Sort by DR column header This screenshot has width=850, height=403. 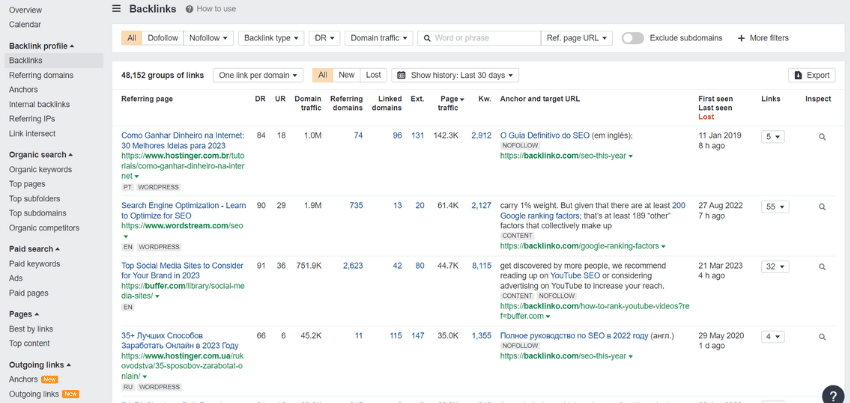(x=261, y=99)
